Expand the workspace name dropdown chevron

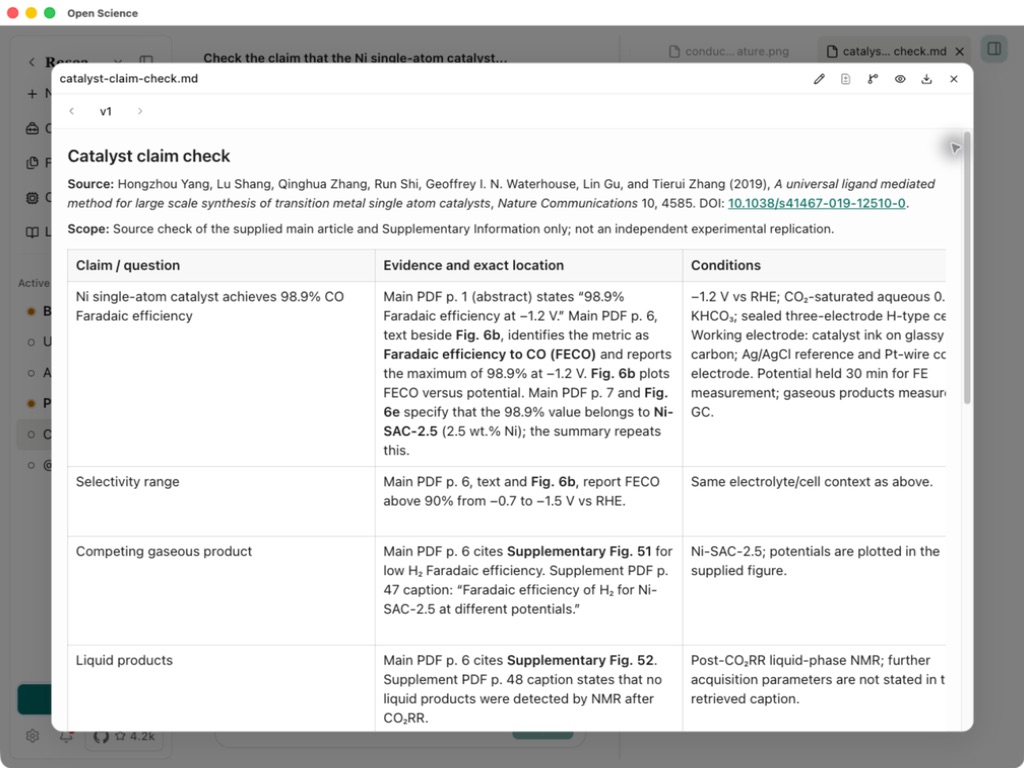[x=118, y=62]
